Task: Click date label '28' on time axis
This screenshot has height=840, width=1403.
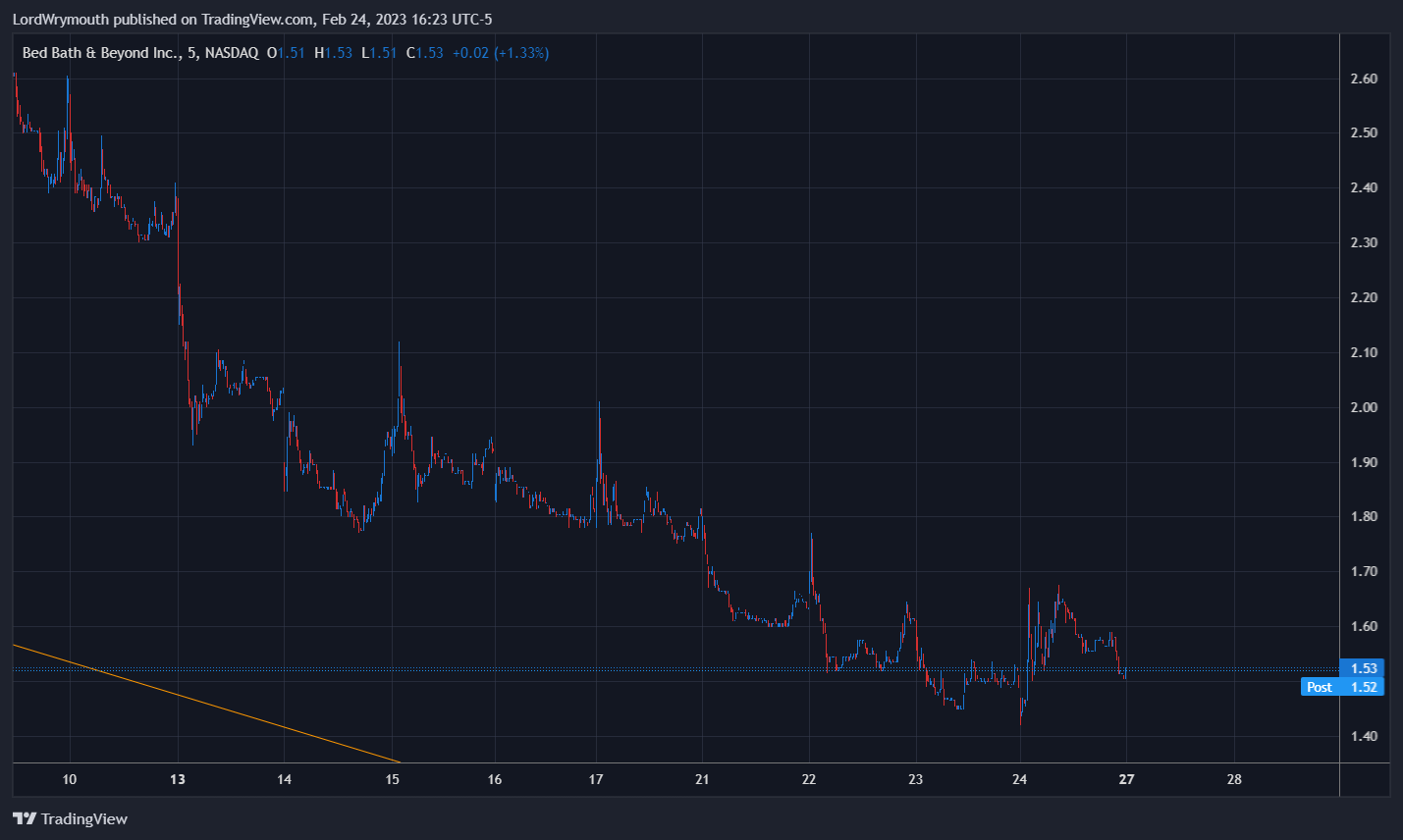Action: pos(1234,779)
